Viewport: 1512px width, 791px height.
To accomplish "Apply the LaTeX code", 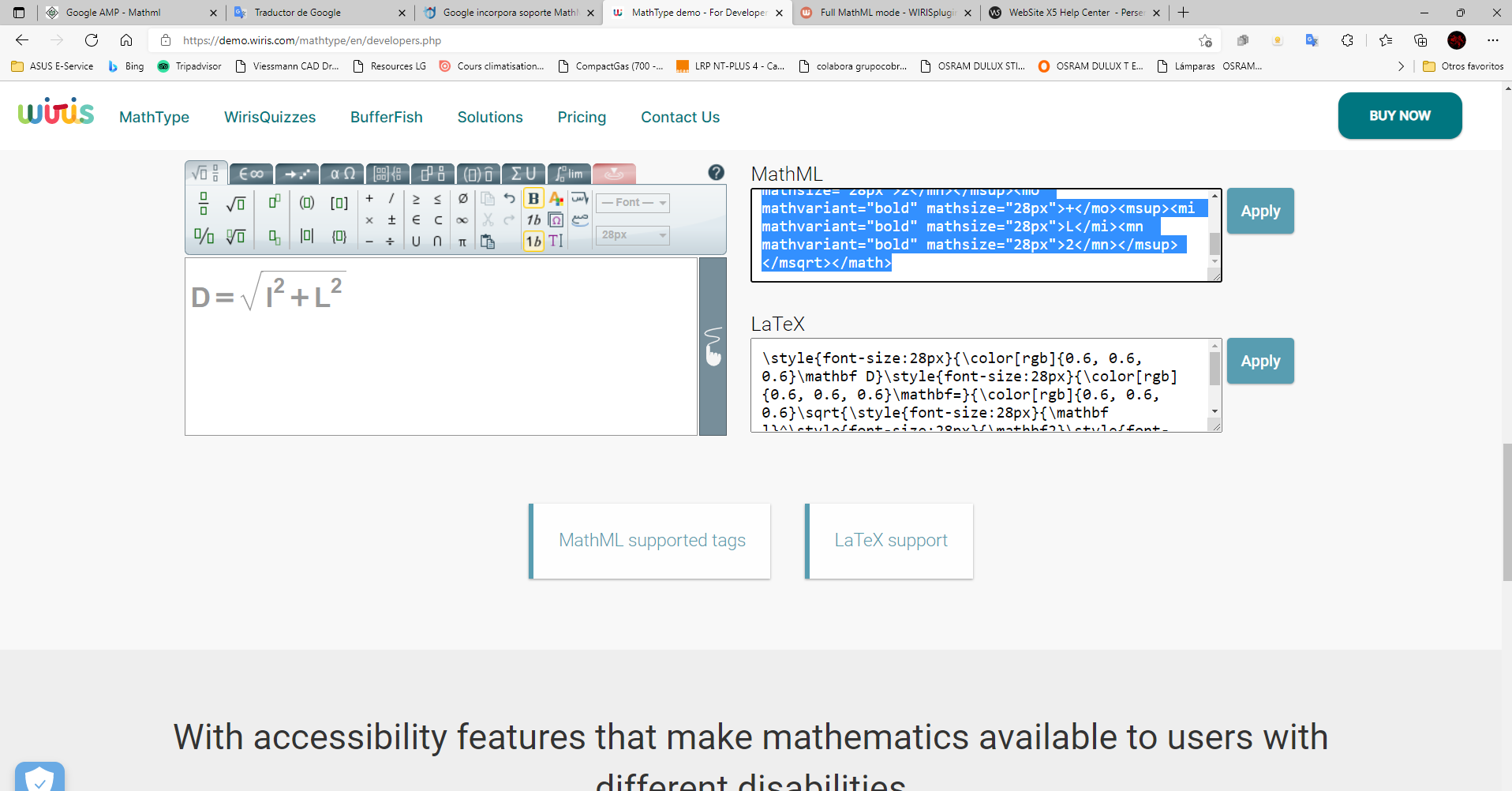I will pyautogui.click(x=1260, y=361).
